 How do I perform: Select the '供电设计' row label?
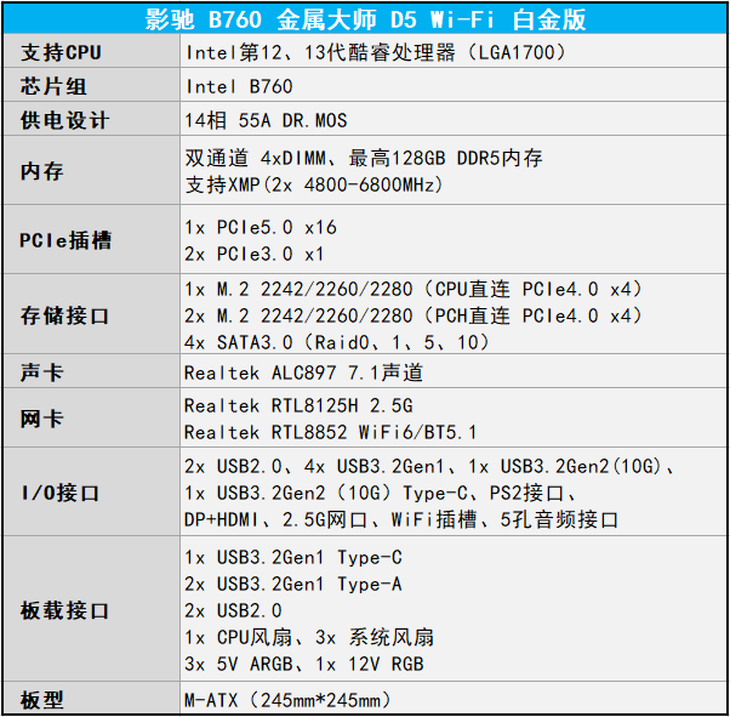pos(65,121)
